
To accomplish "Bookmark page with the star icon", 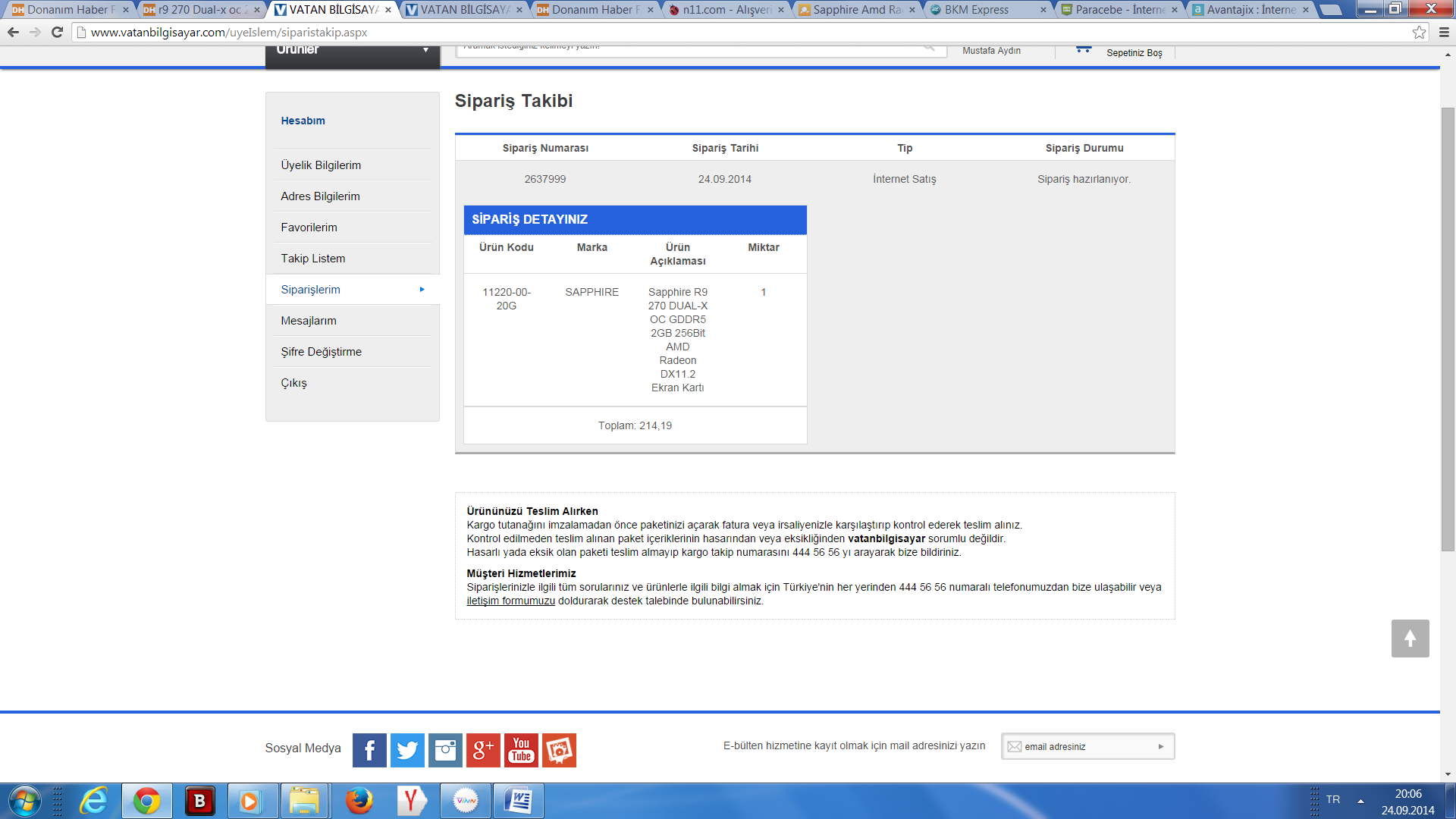I will (1419, 33).
